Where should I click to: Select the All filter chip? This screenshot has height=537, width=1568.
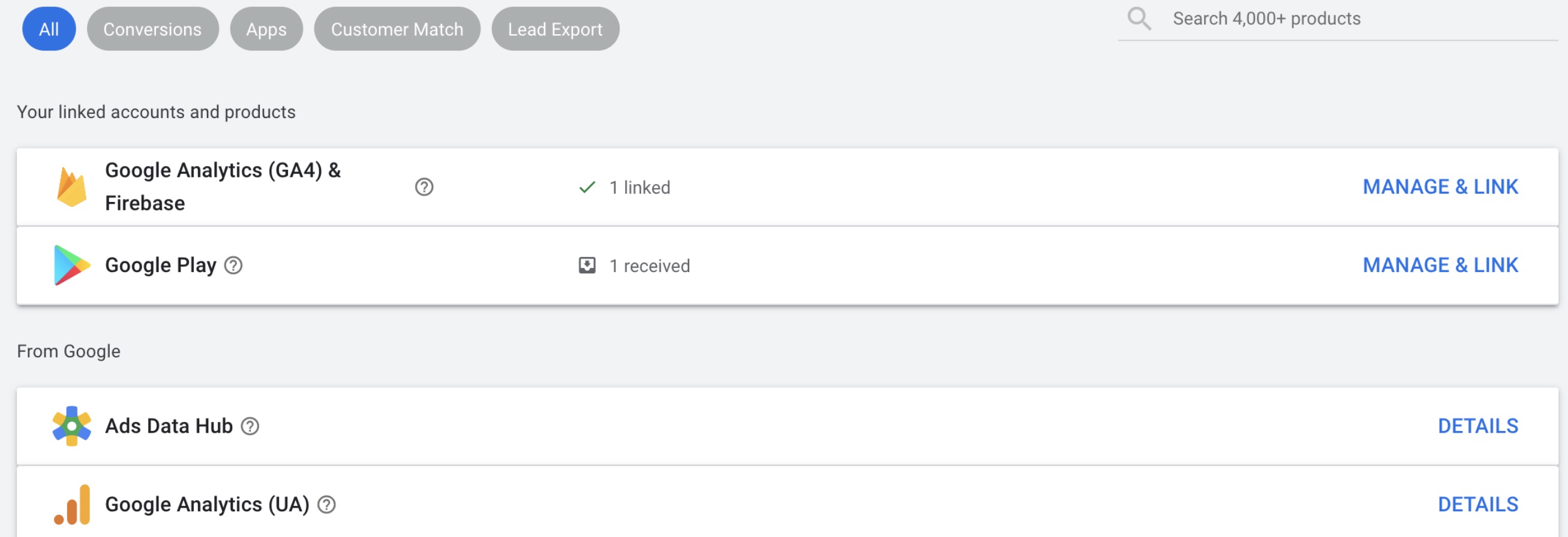pyautogui.click(x=49, y=29)
